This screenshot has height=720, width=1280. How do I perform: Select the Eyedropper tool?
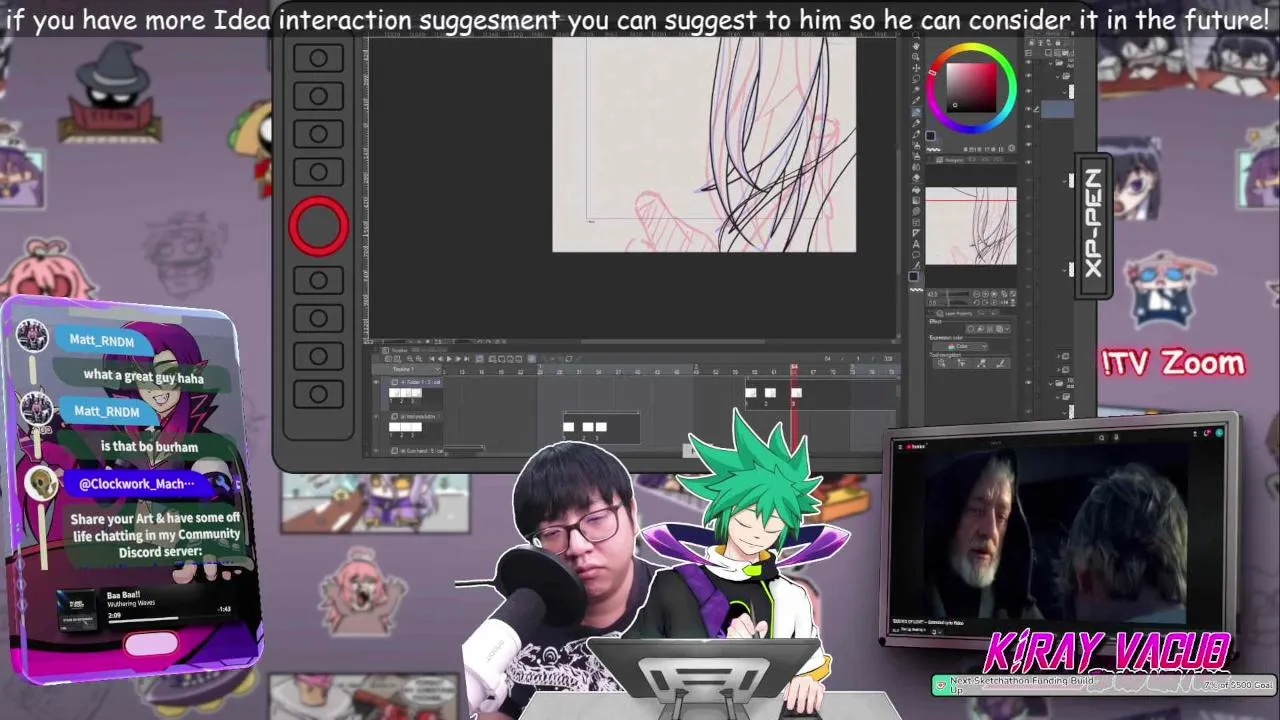[916, 100]
